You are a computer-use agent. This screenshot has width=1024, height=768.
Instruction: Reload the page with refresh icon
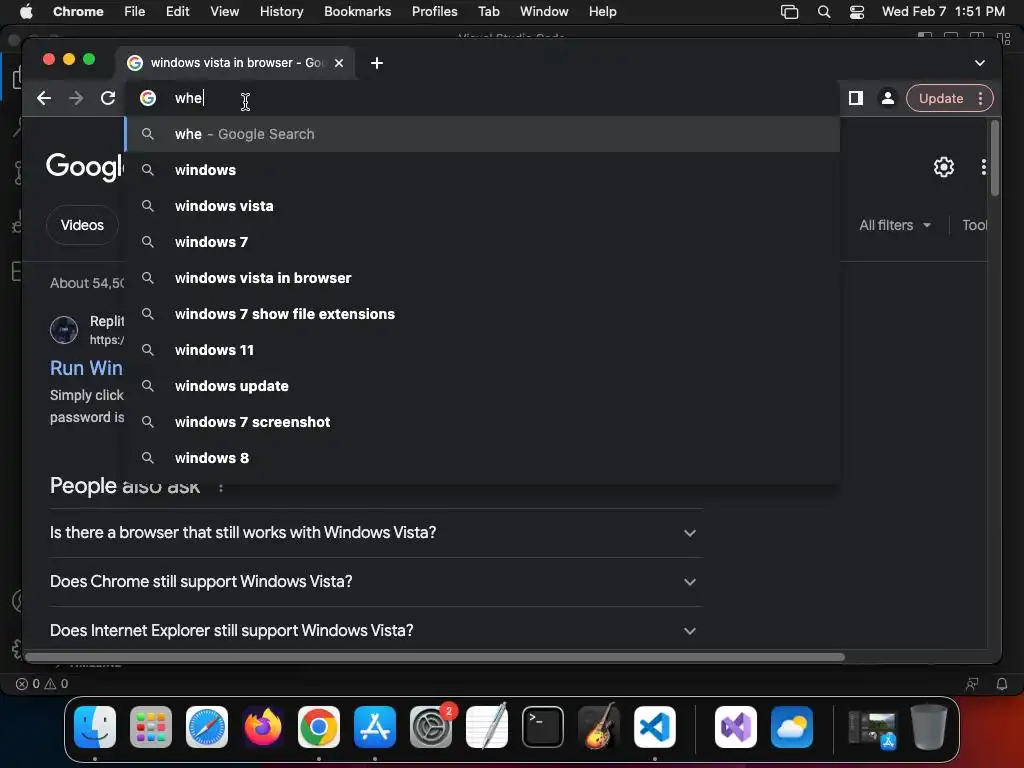coord(108,98)
